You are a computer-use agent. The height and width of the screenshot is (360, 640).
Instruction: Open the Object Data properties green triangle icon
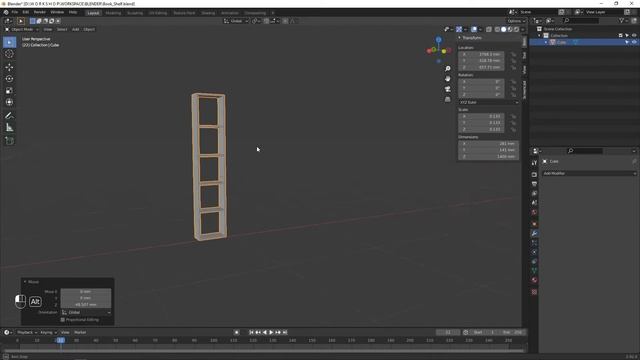tap(534, 270)
